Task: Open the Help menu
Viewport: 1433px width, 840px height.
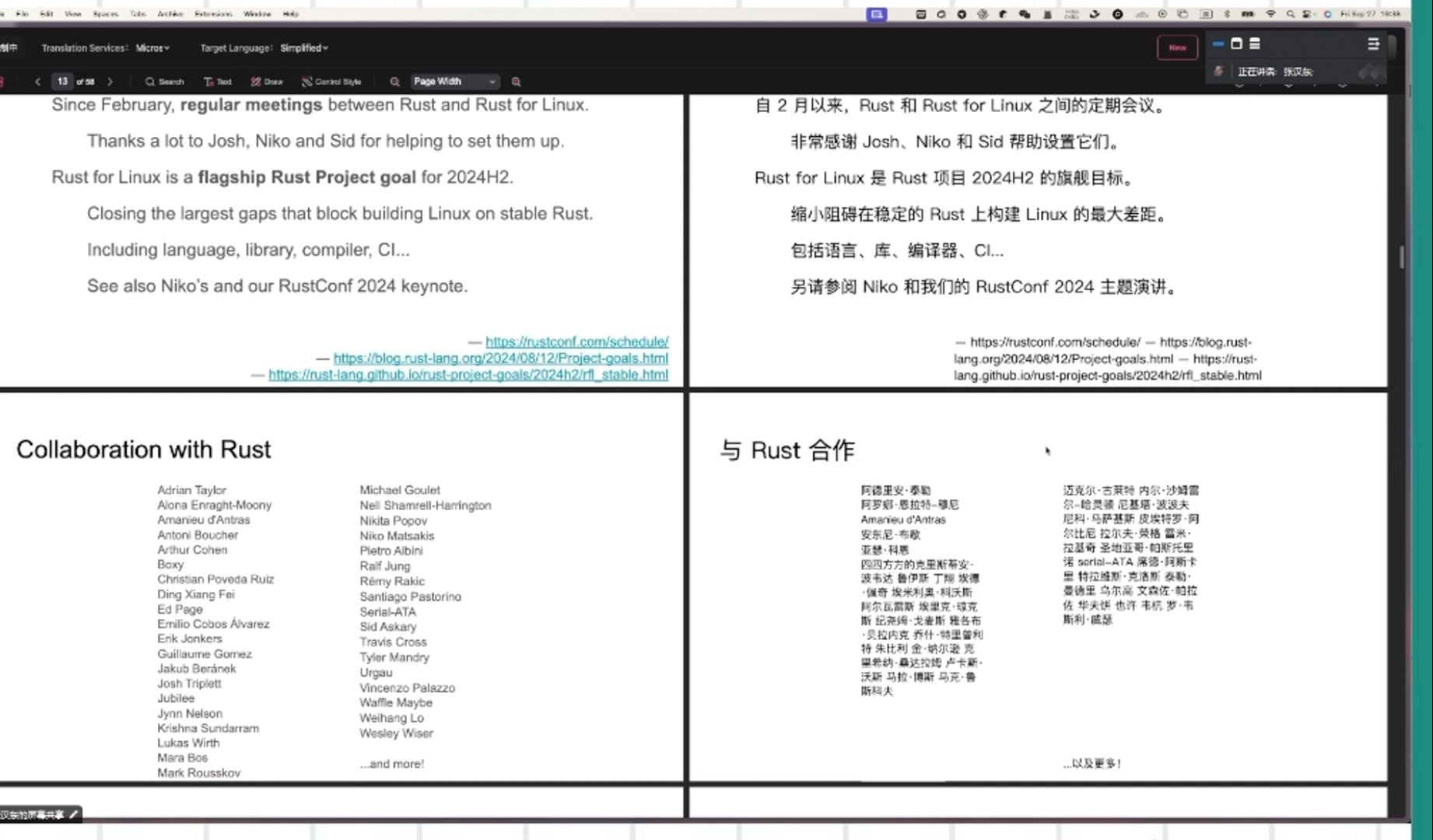Action: [x=290, y=14]
